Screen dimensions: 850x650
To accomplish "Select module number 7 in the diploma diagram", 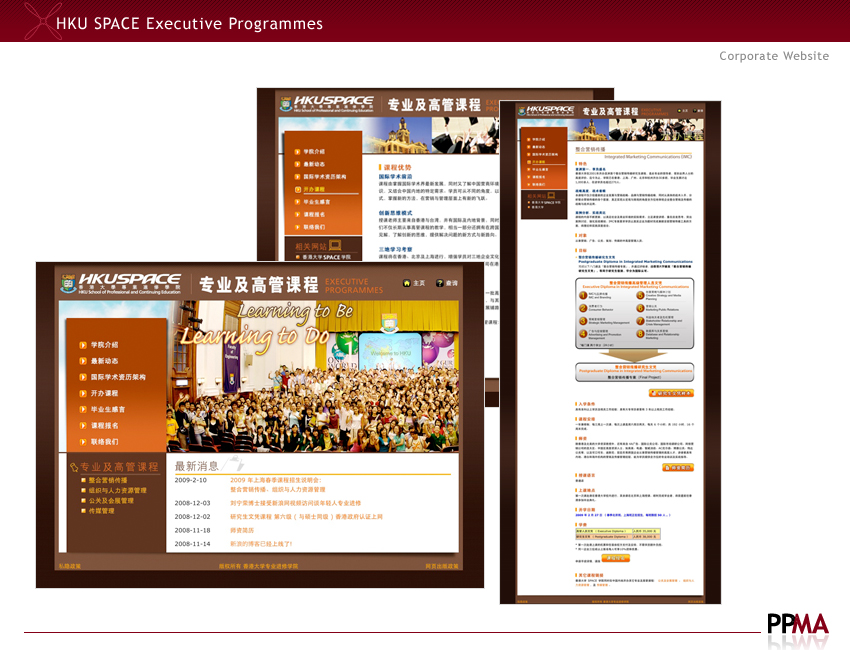I will 640,321.
